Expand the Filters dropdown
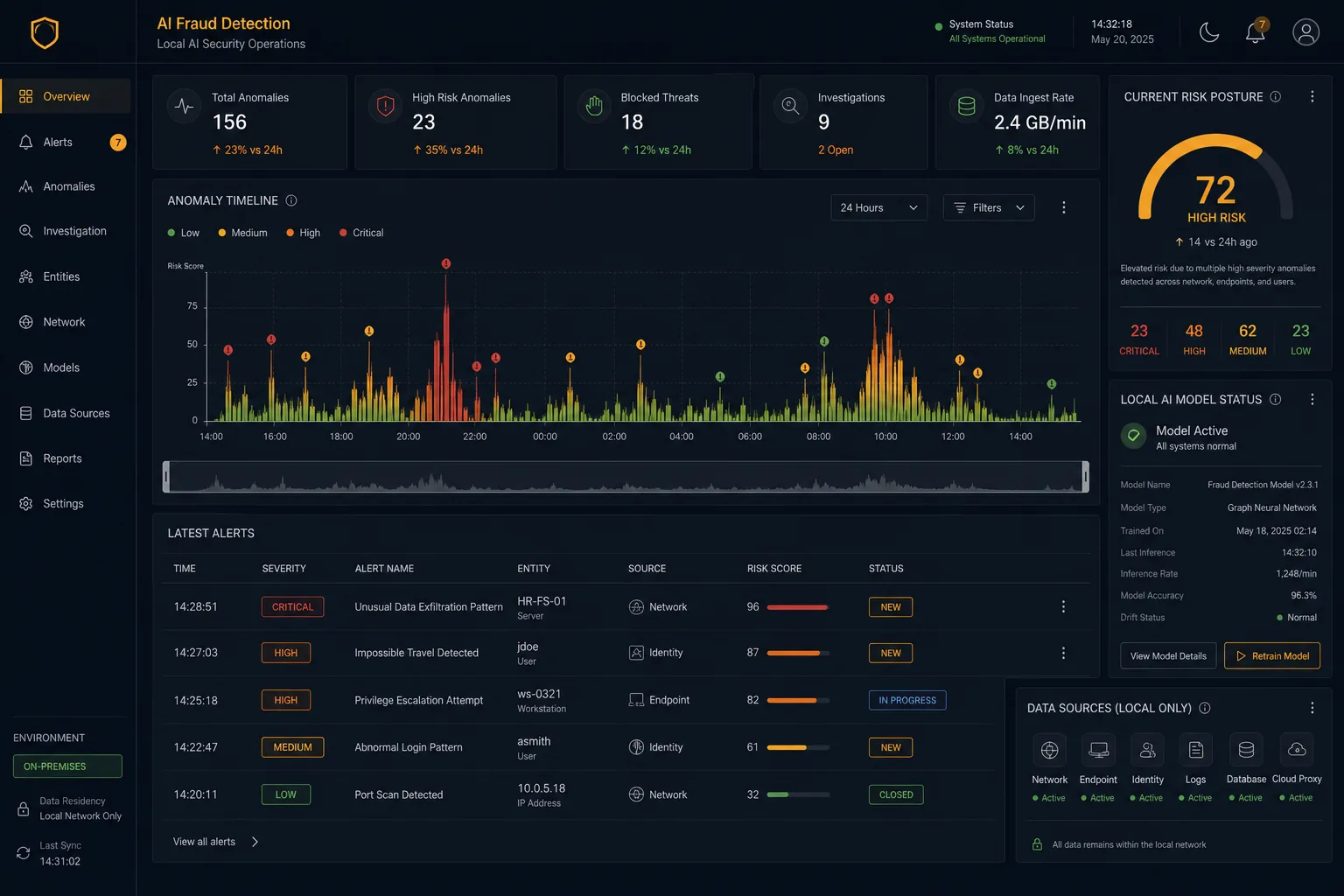The height and width of the screenshot is (896, 1344). coord(989,207)
